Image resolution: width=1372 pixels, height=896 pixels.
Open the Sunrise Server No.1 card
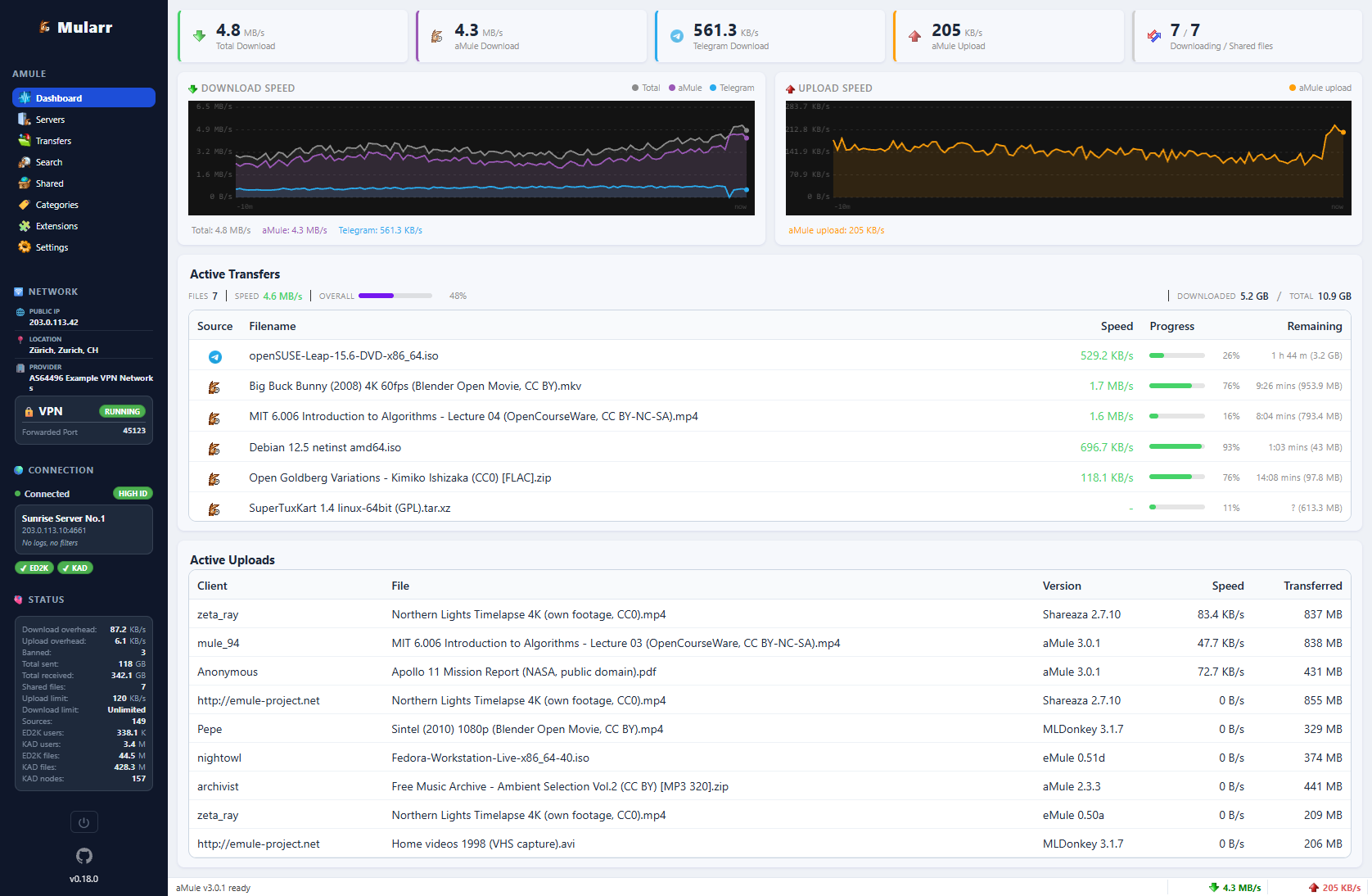coord(83,529)
